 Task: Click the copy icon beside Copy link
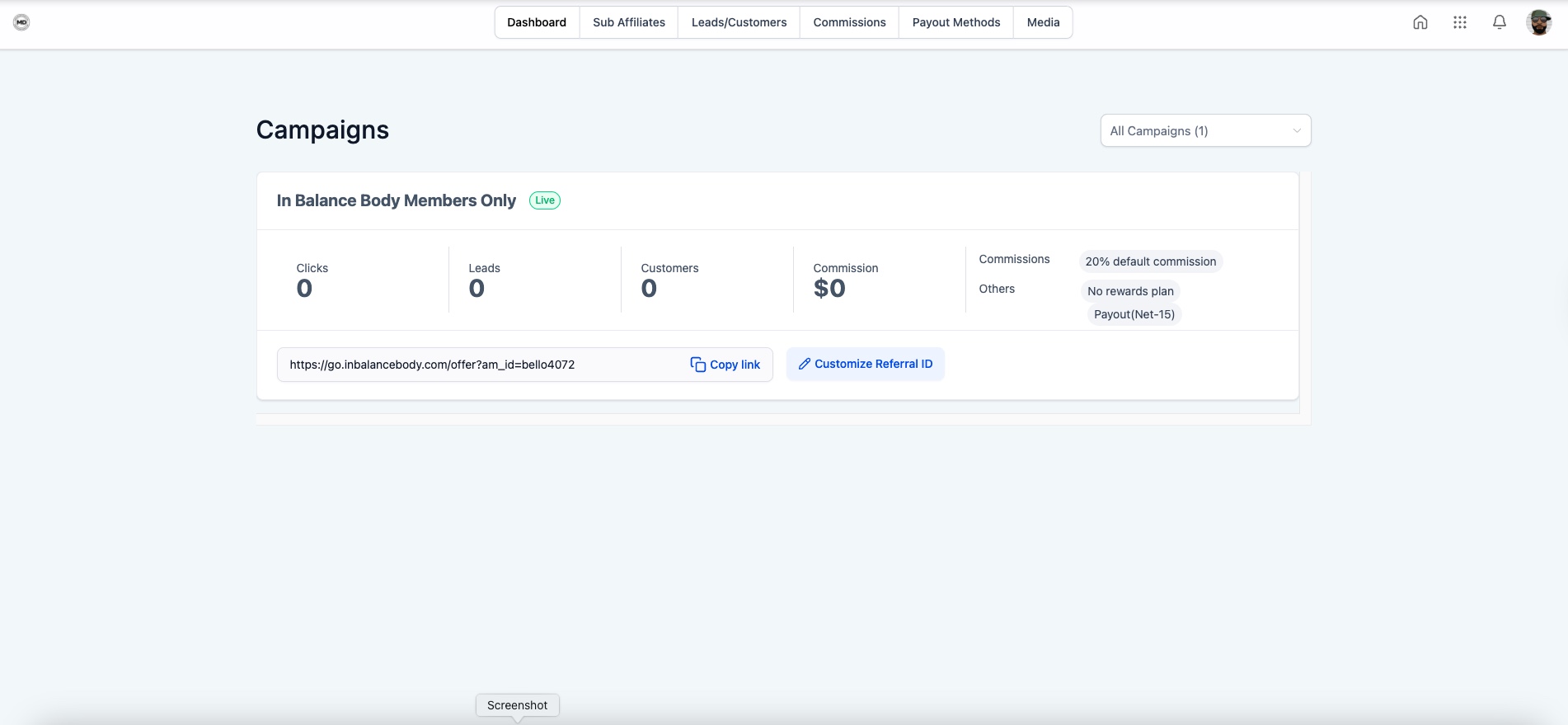697,365
